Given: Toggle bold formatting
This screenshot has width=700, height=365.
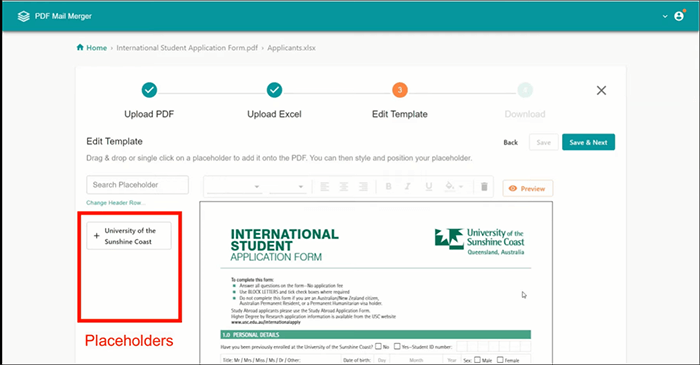Looking at the screenshot, I should coord(388,187).
